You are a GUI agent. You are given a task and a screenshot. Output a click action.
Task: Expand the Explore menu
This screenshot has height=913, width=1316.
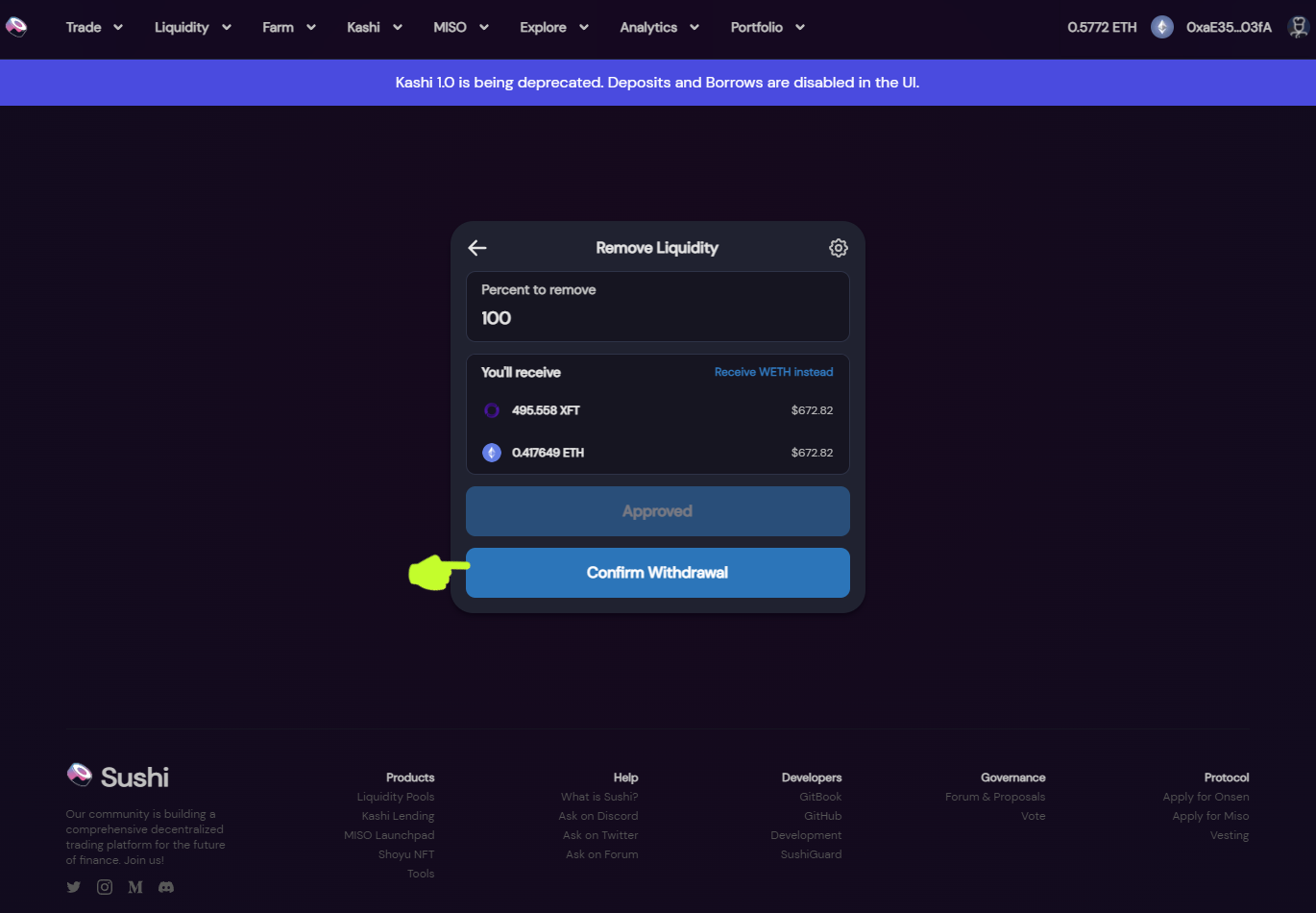[554, 27]
